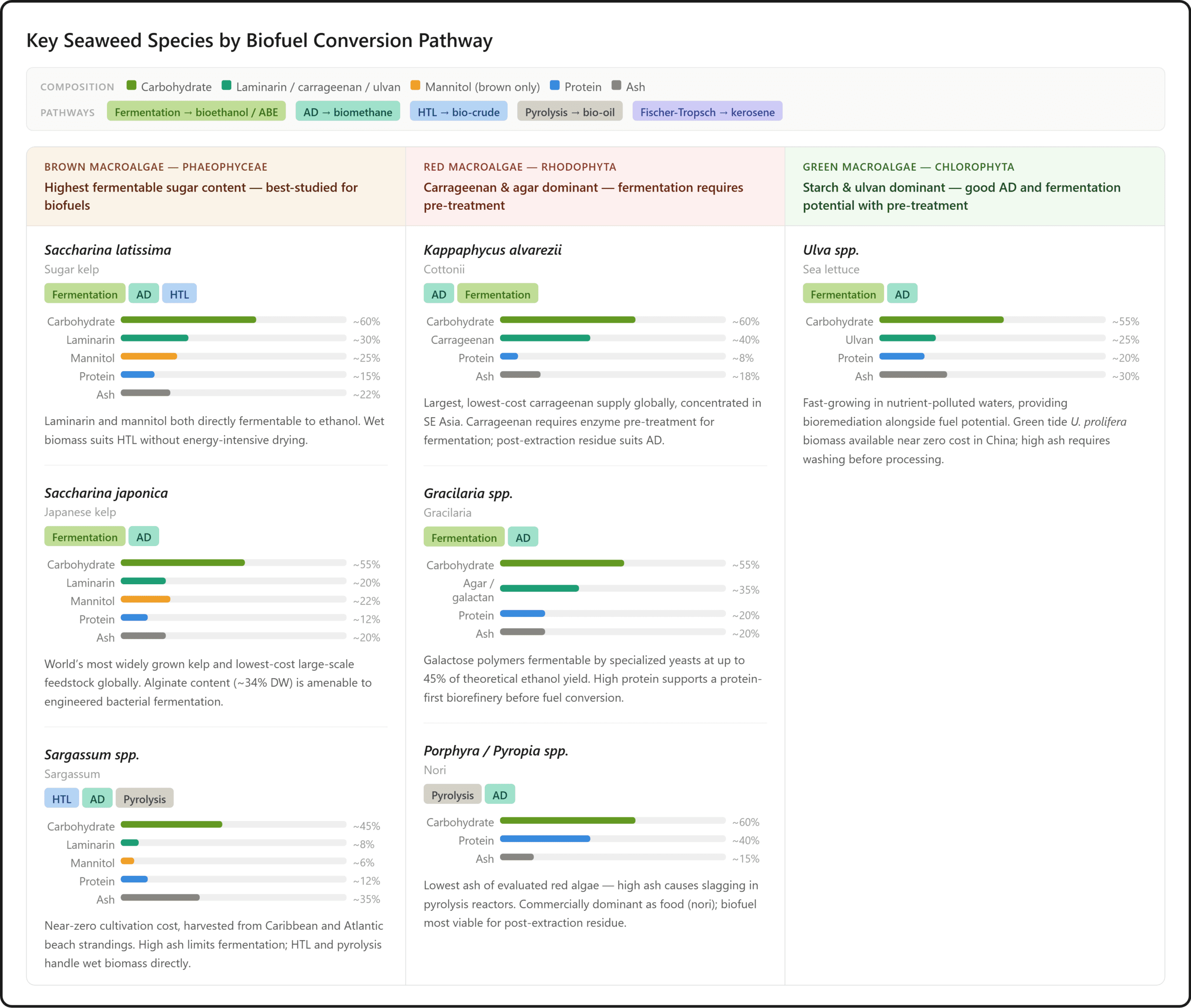
Task: Click the AD tag under Porphyra / Pyropia
Action: click(500, 794)
